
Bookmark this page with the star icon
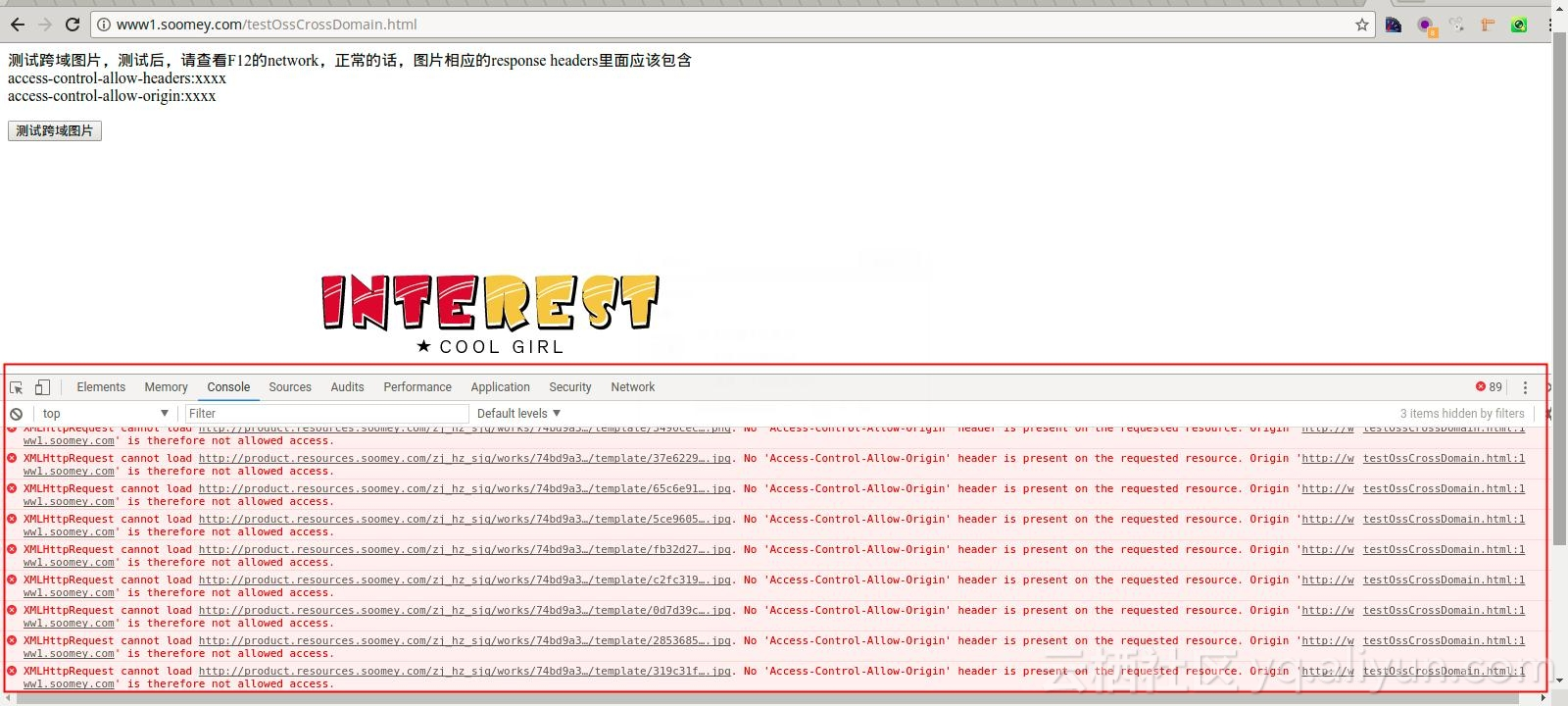(x=1362, y=25)
